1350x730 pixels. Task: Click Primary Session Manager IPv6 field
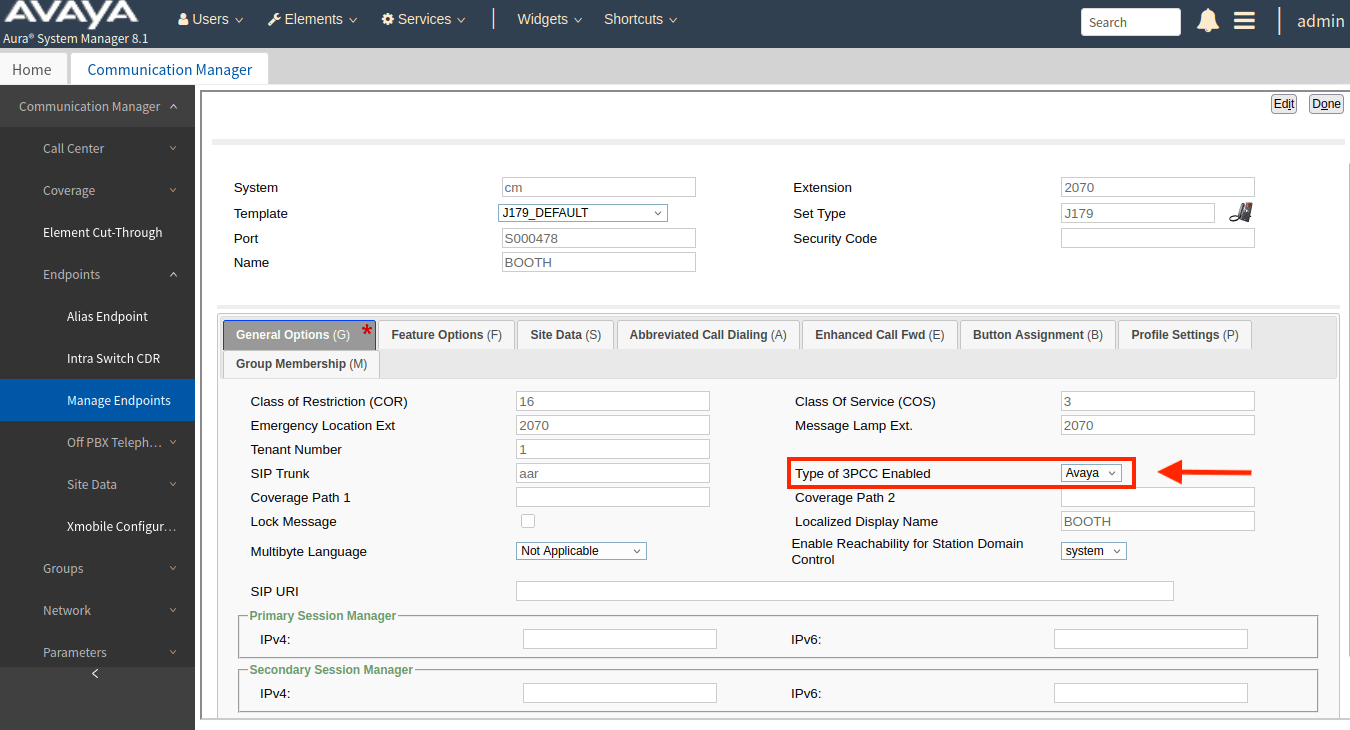pyautogui.click(x=1150, y=639)
